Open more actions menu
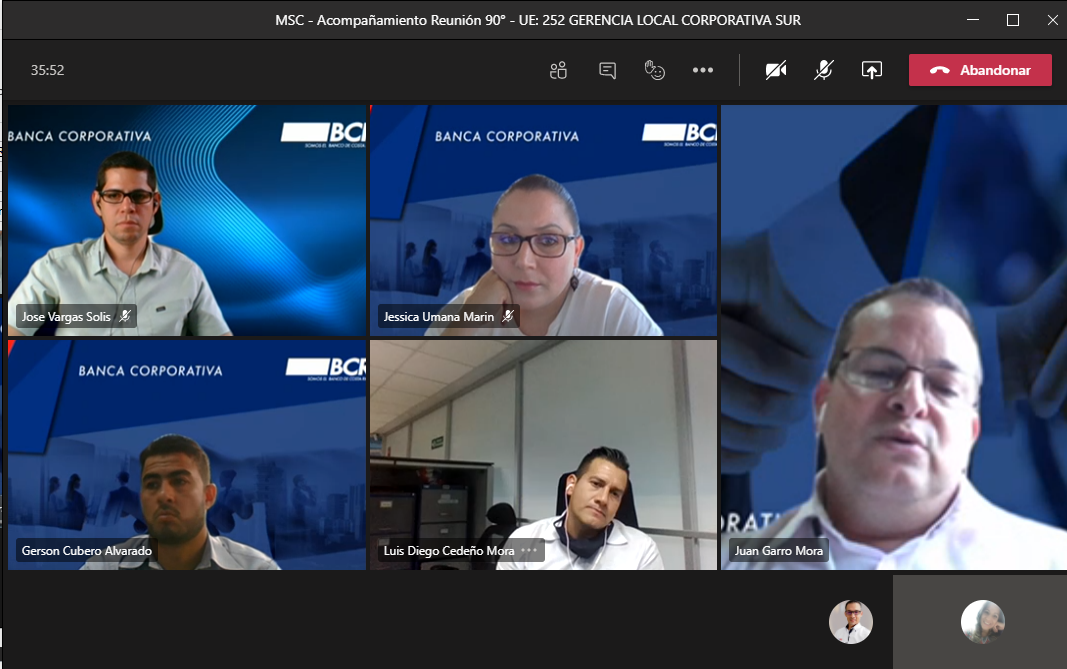 702,70
